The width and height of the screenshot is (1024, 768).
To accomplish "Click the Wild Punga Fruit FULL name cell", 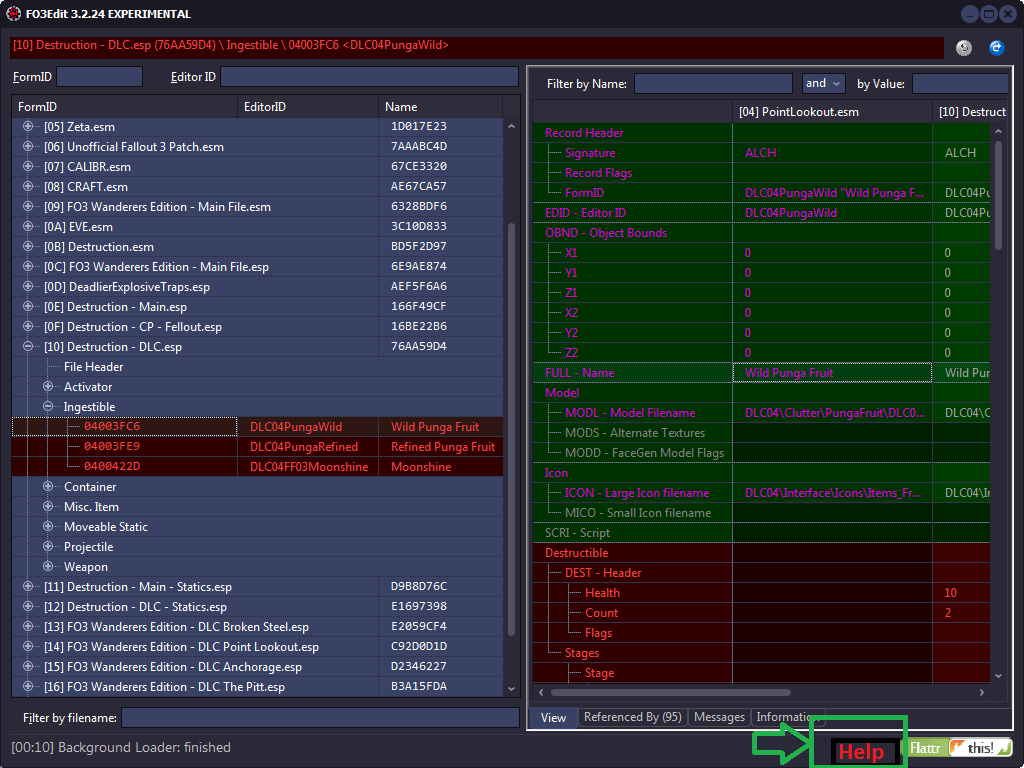I will (x=832, y=372).
